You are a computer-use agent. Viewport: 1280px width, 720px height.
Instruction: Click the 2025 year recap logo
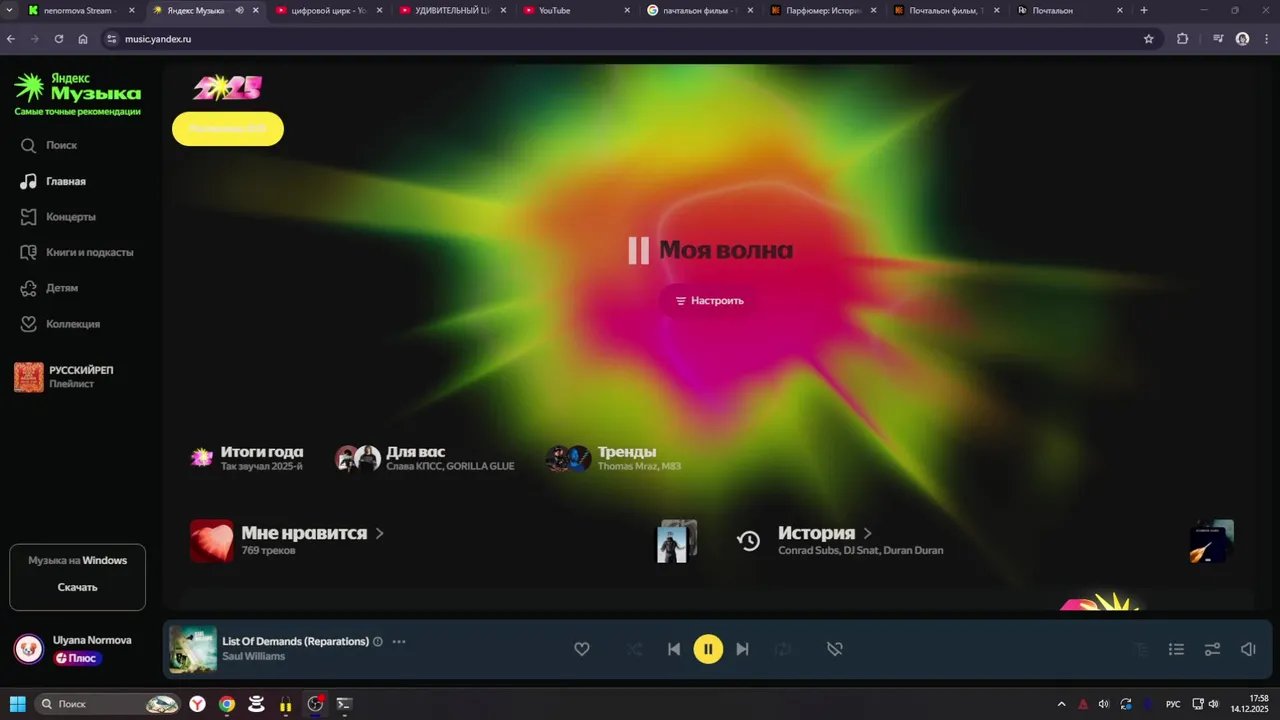click(228, 88)
